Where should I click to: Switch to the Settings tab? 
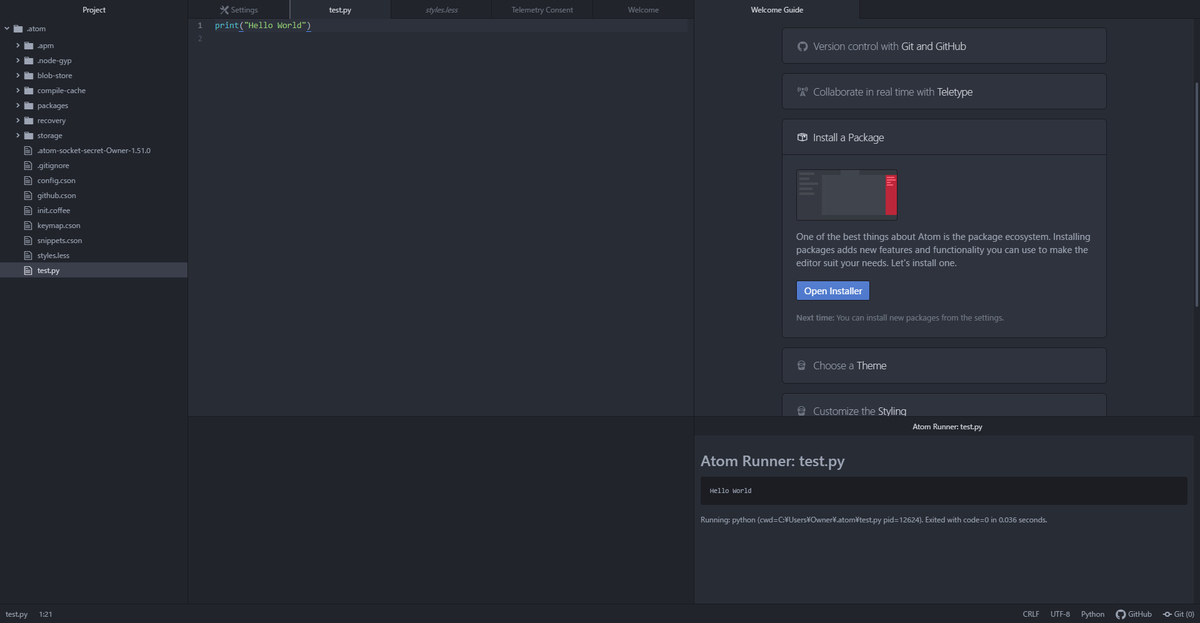click(x=239, y=10)
